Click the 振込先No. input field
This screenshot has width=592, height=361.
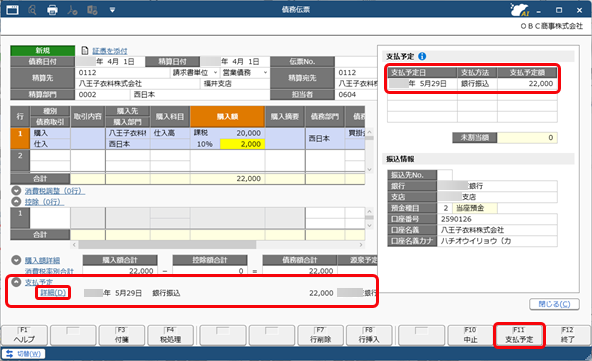445,175
